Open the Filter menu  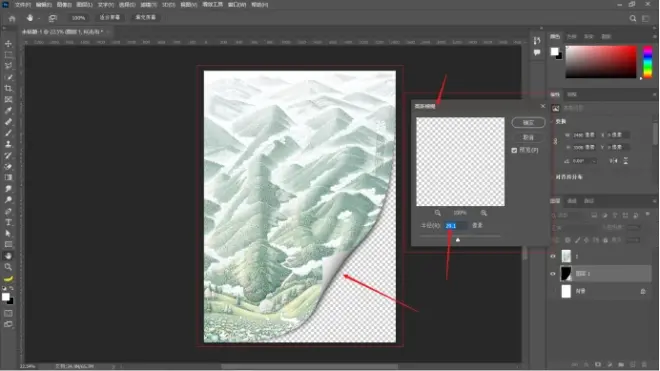point(148,5)
